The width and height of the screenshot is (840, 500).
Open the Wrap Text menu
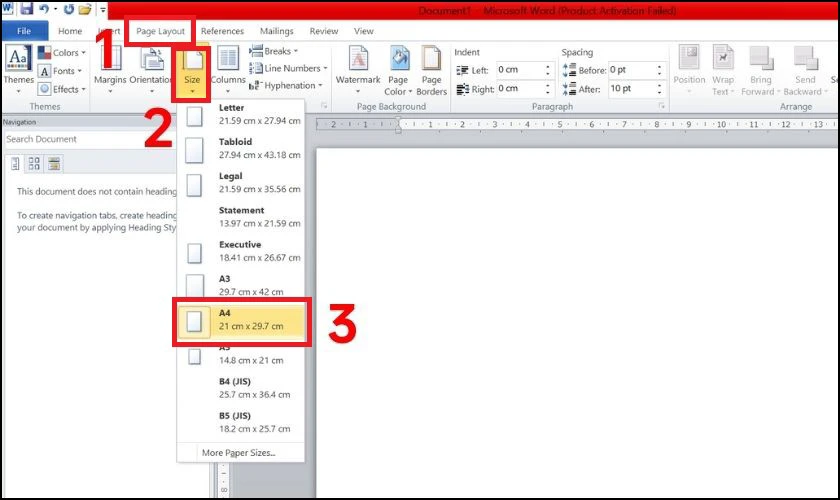coord(723,70)
